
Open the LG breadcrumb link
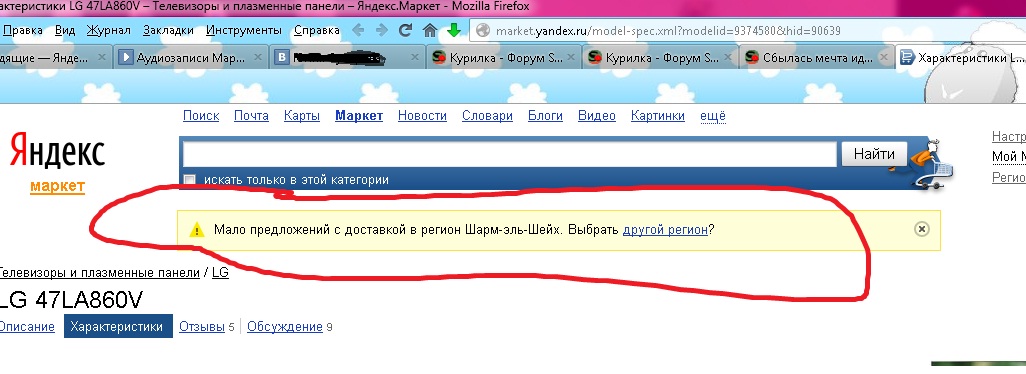click(221, 272)
